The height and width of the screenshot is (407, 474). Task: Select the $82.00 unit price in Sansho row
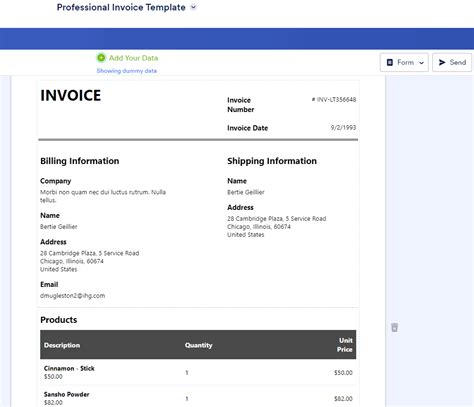343,399
